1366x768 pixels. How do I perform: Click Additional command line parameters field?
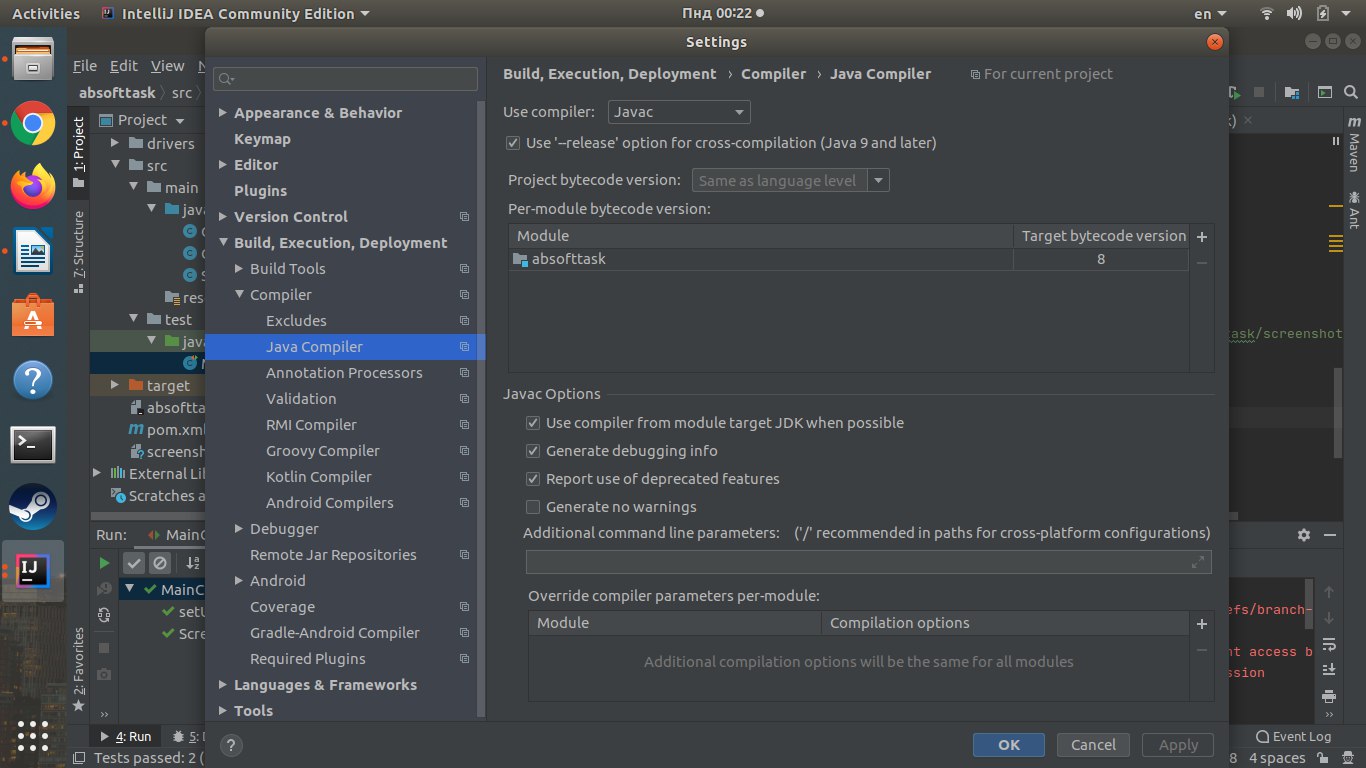(x=869, y=562)
